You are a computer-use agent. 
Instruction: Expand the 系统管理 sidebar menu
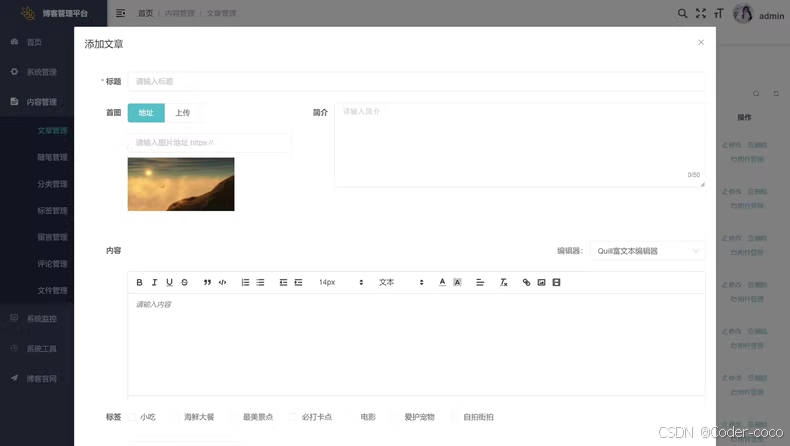tap(37, 72)
